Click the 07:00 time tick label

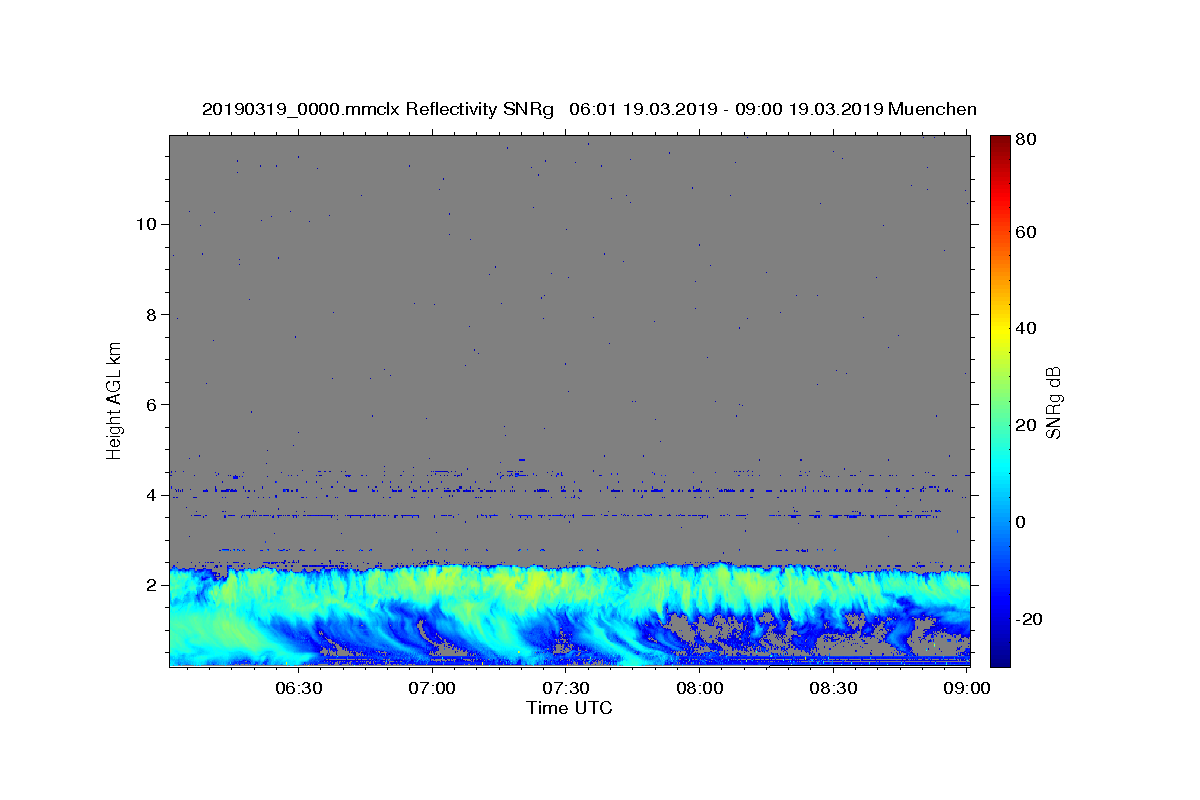[433, 688]
